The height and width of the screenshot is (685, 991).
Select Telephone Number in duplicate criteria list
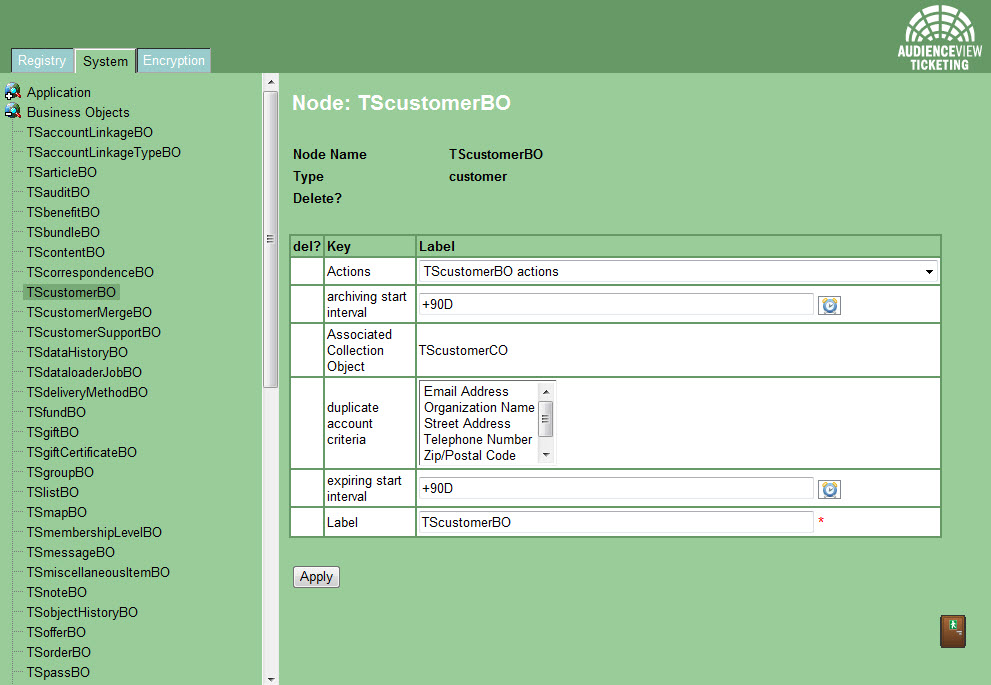[x=478, y=439]
